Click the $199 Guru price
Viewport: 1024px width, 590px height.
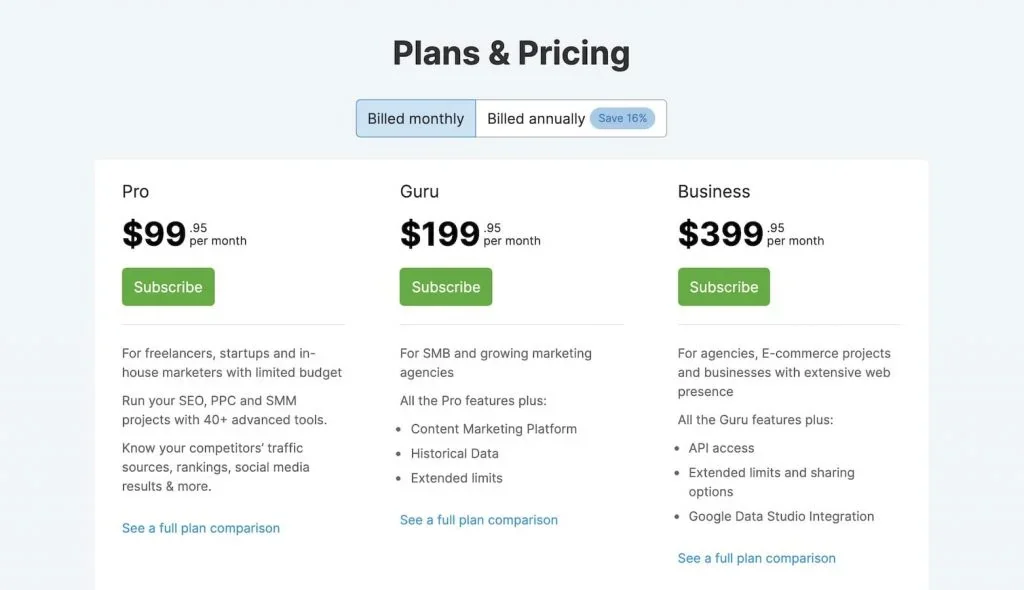pyautogui.click(x=440, y=234)
